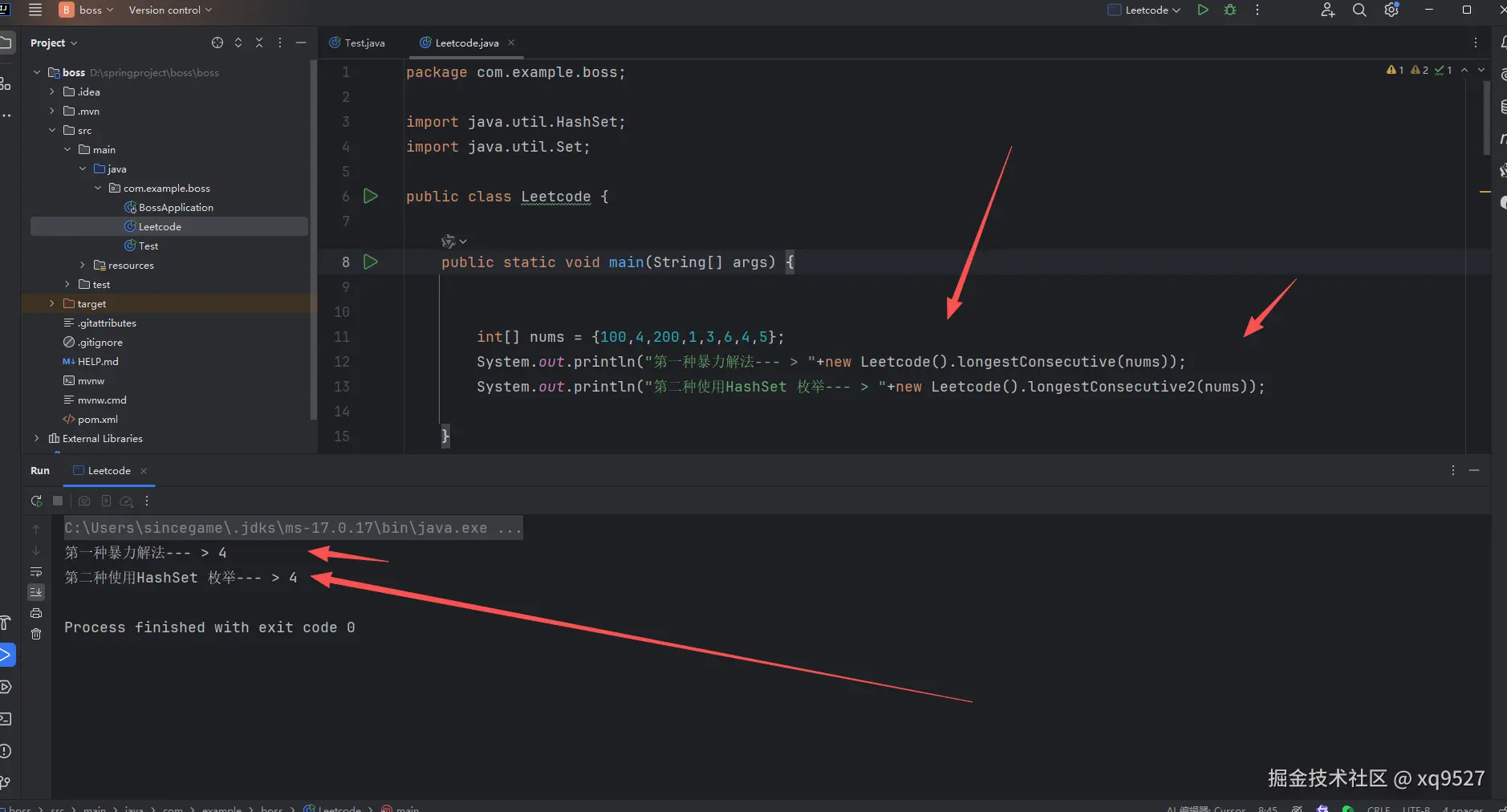The height and width of the screenshot is (812, 1507).
Task: Close the Leetcode.java tab
Action: point(511,43)
